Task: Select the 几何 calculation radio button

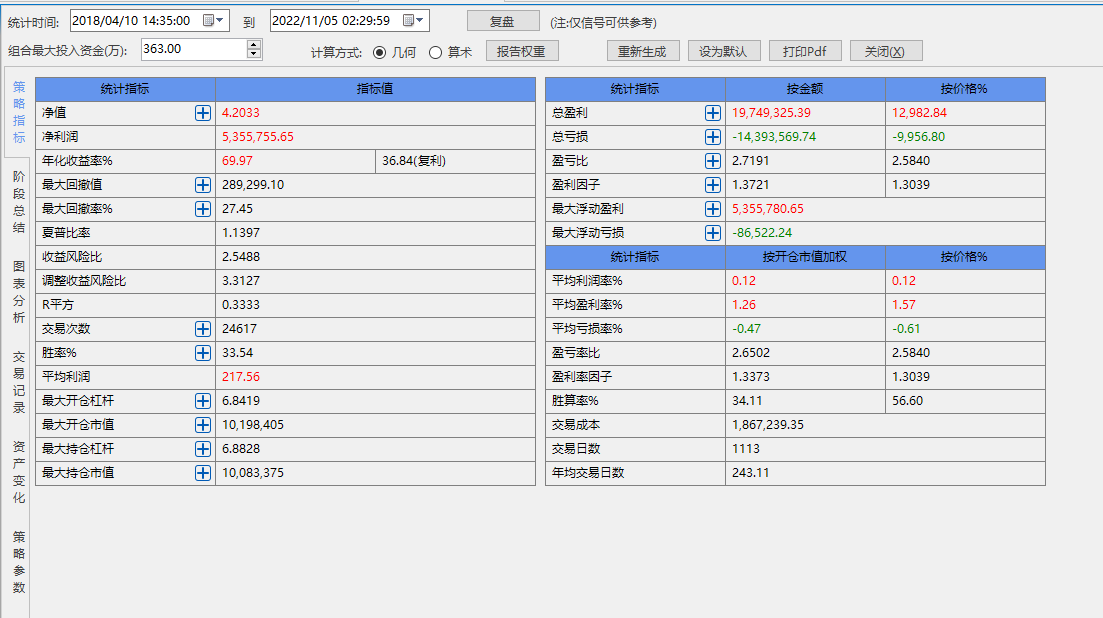Action: tap(380, 52)
